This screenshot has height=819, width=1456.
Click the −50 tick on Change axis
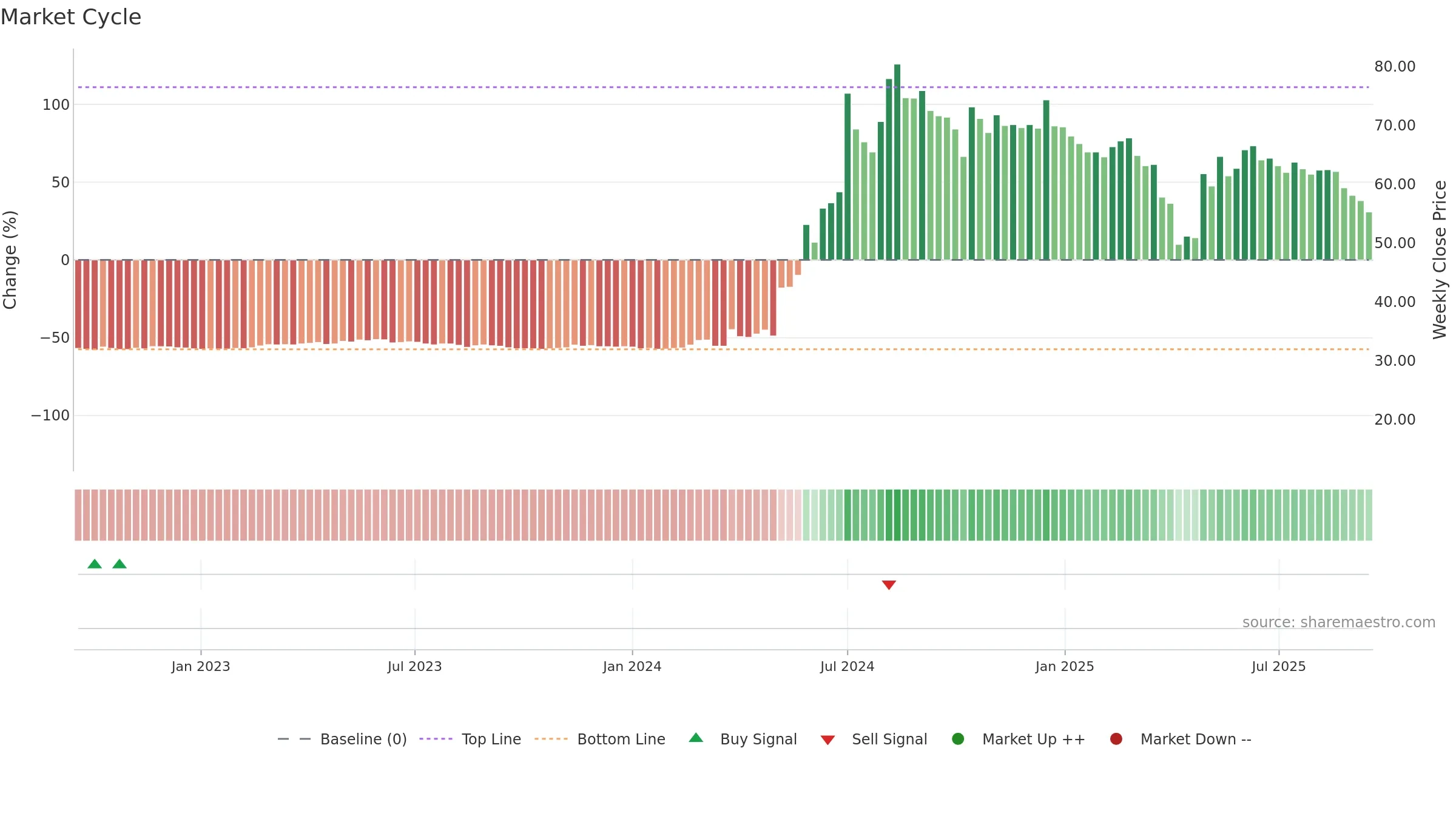pos(55,338)
